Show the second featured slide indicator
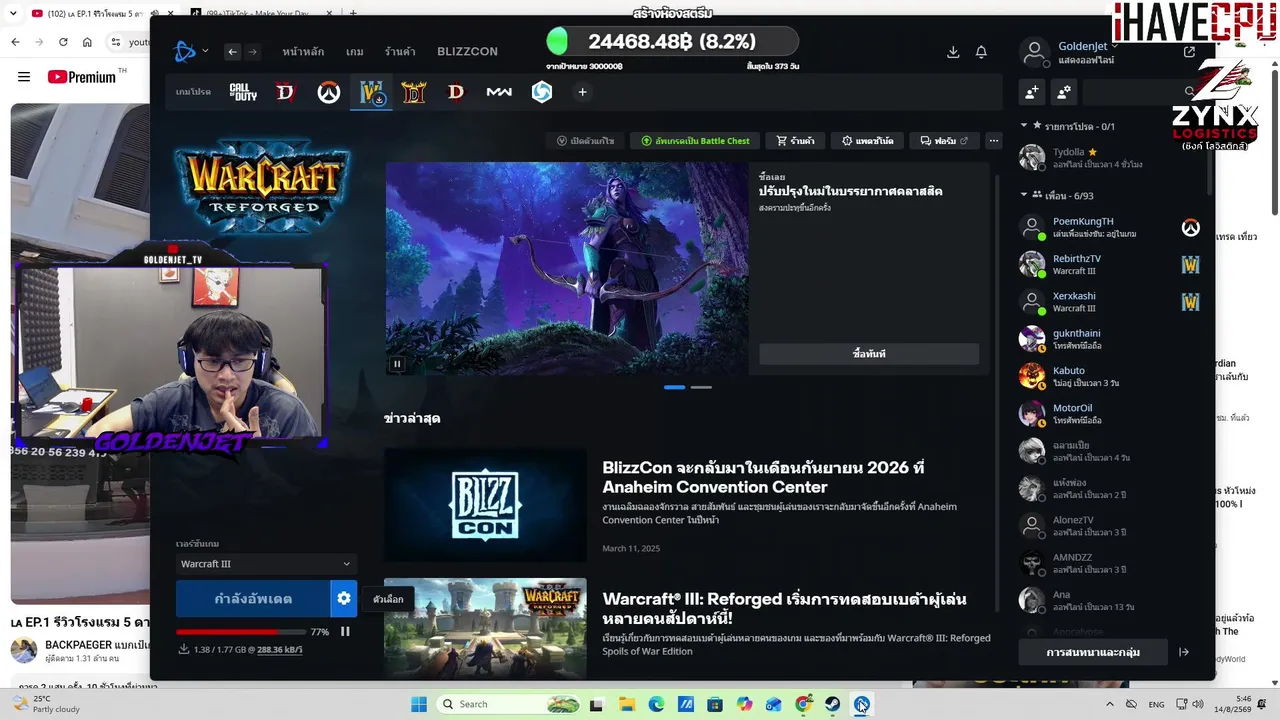1280x720 pixels. click(701, 387)
